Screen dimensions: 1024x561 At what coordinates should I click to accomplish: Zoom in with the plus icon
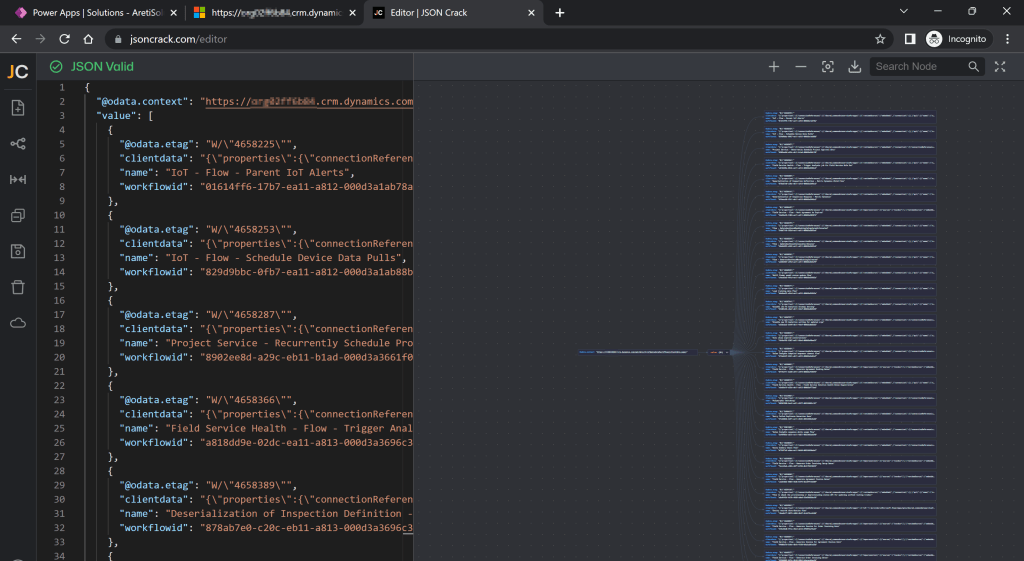(x=774, y=67)
